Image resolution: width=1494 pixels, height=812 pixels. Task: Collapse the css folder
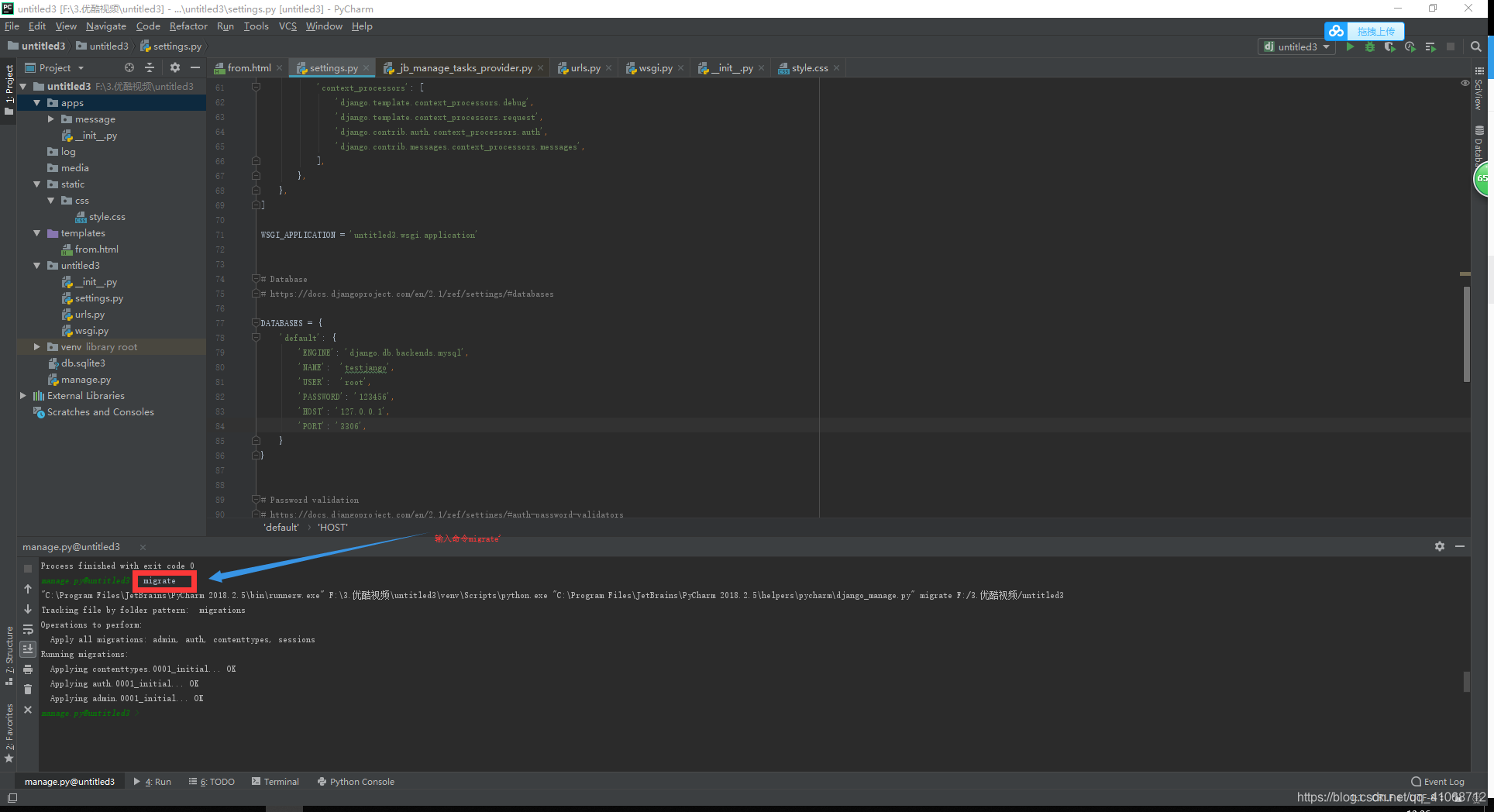[x=50, y=201]
